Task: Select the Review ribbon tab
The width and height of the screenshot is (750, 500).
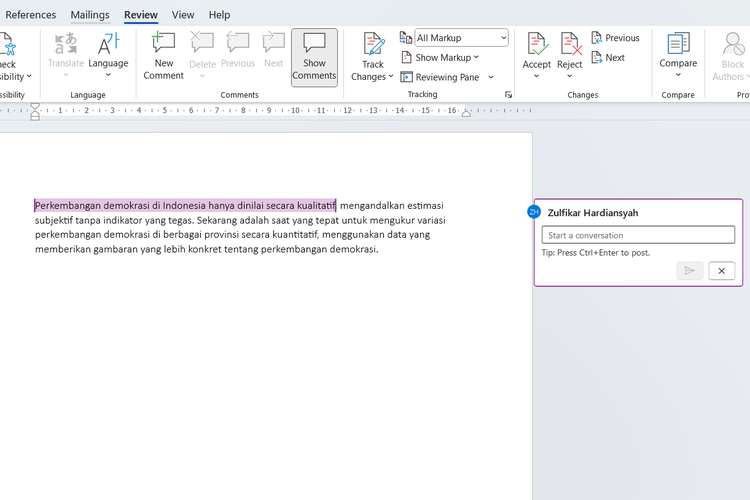Action: click(141, 15)
